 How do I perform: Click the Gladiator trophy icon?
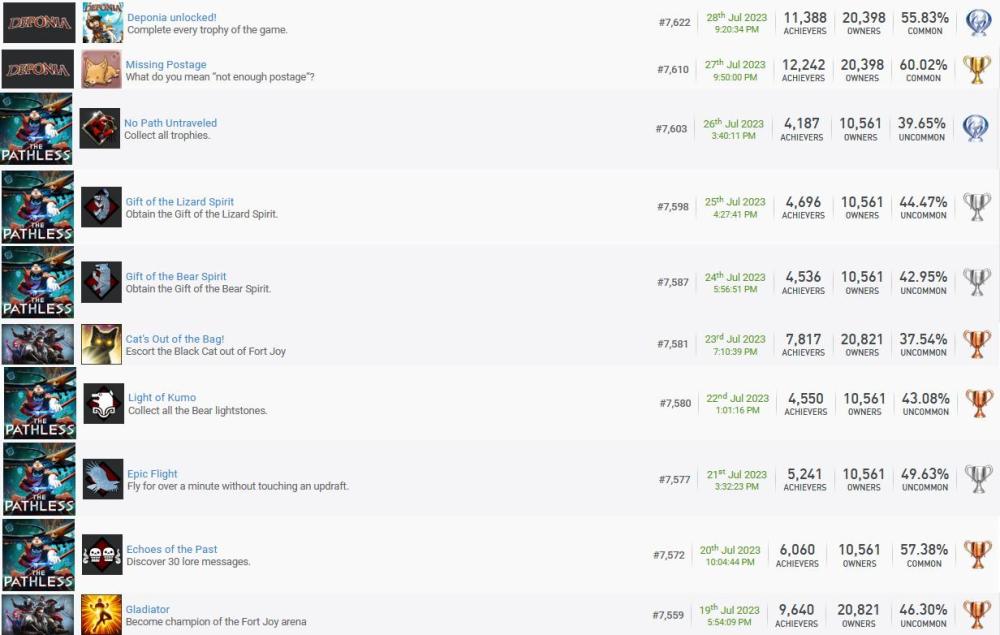tap(101, 614)
